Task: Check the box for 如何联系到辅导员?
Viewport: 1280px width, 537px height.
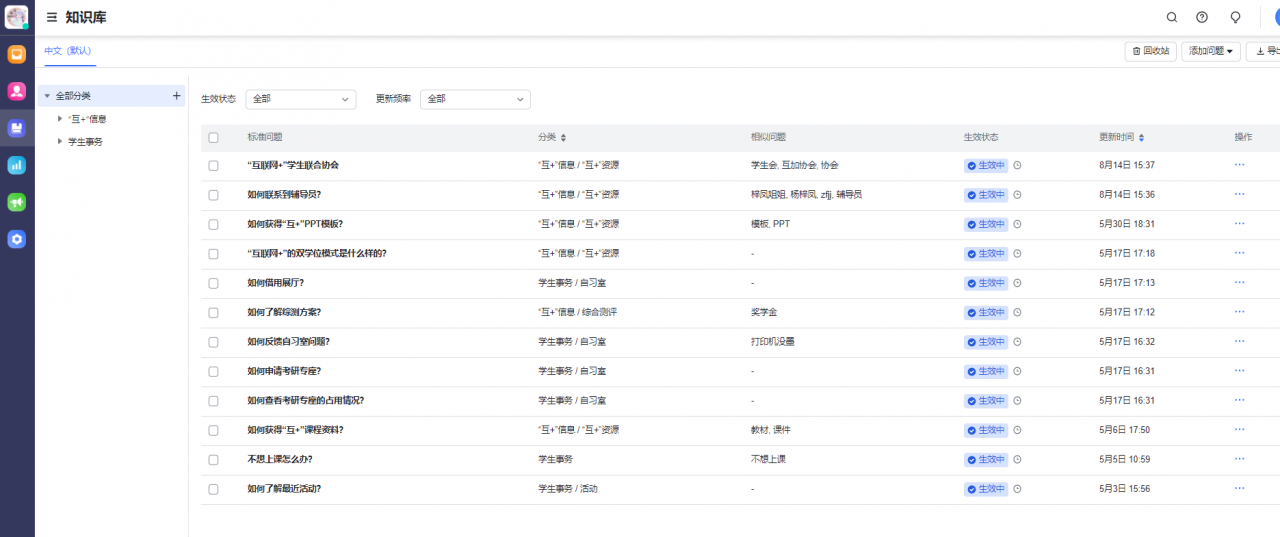Action: (213, 195)
